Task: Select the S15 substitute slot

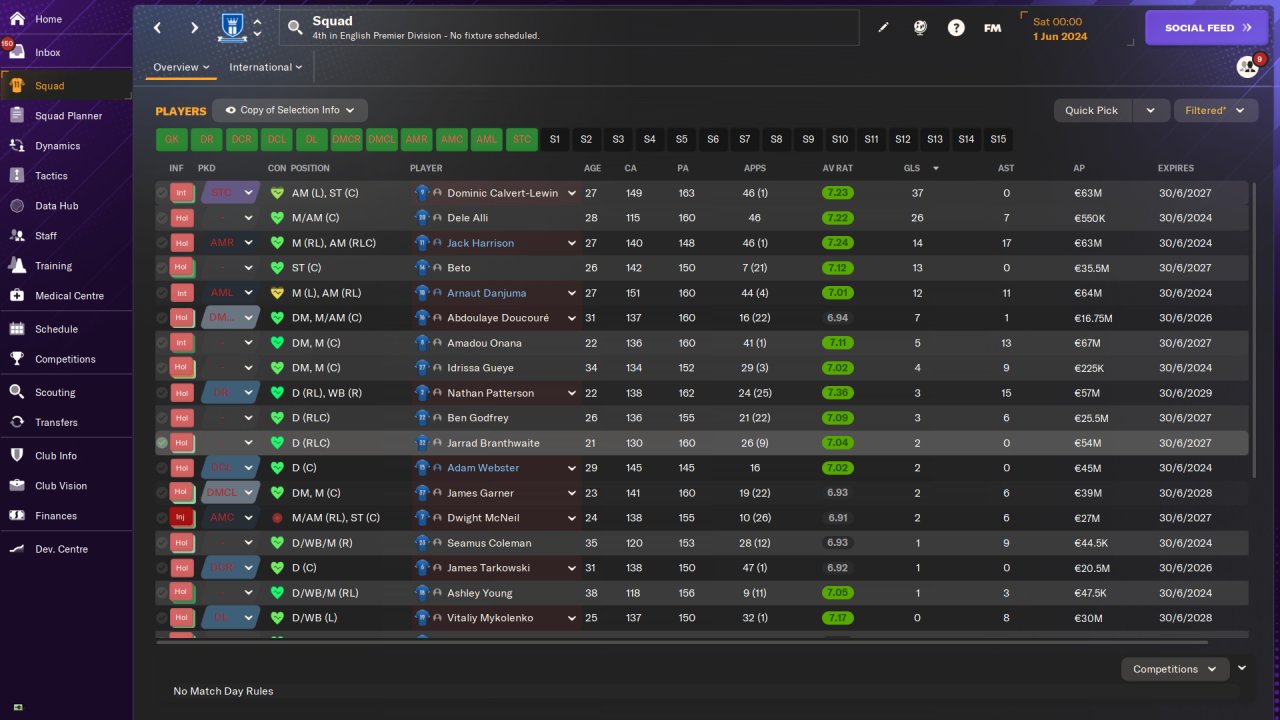Action: click(998, 139)
